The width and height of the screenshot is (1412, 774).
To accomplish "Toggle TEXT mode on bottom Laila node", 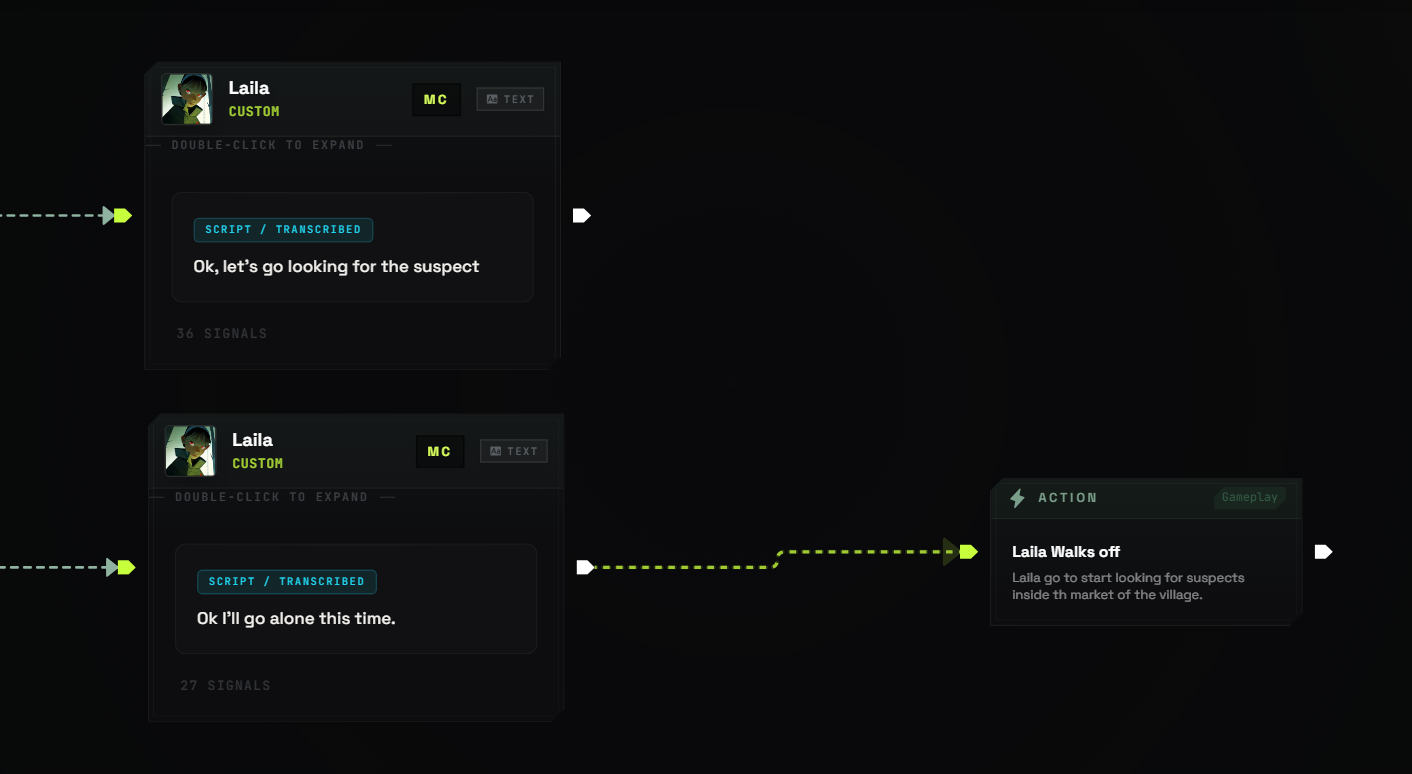I will (x=514, y=451).
